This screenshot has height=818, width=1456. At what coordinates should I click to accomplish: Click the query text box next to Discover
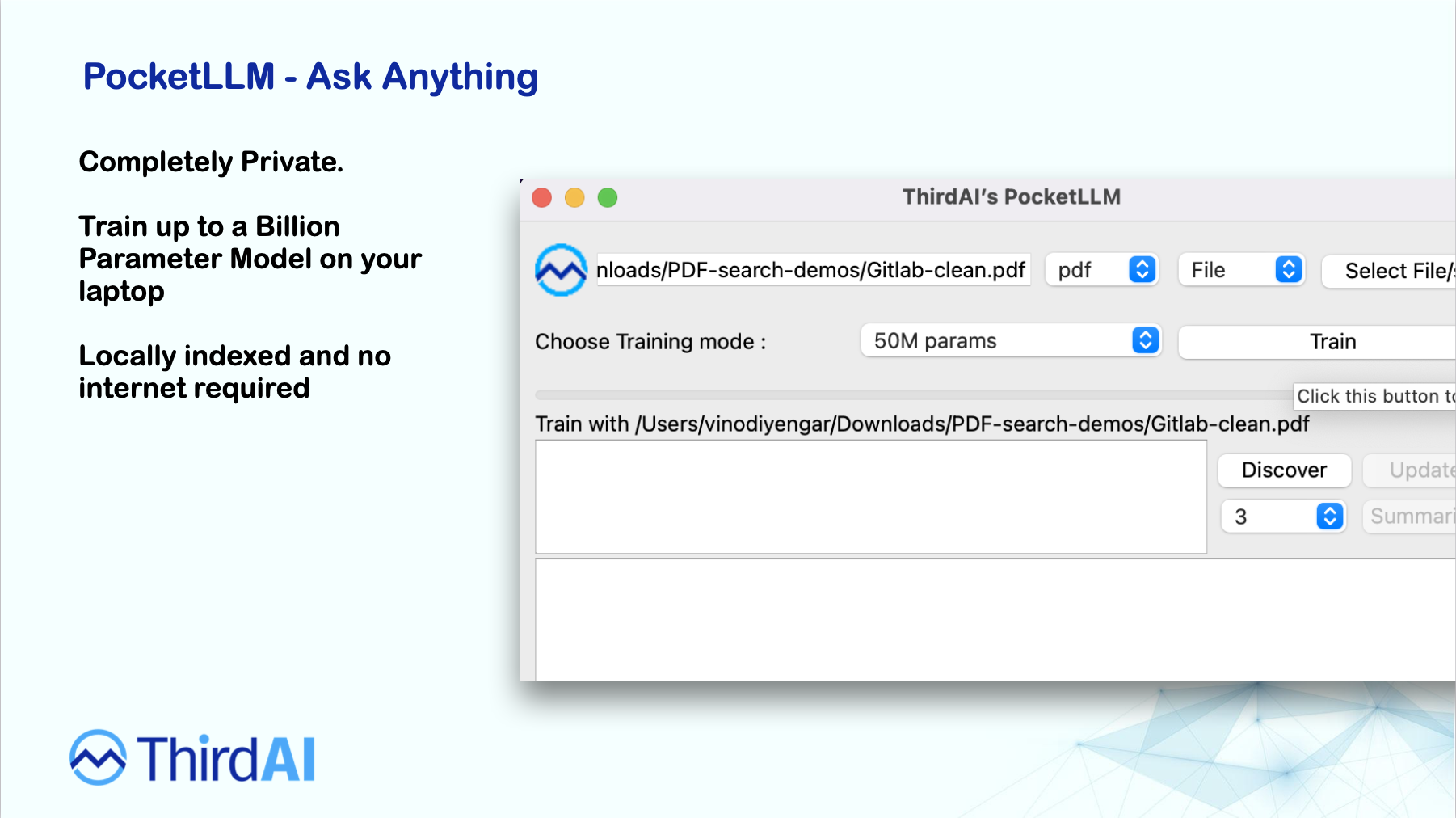871,497
